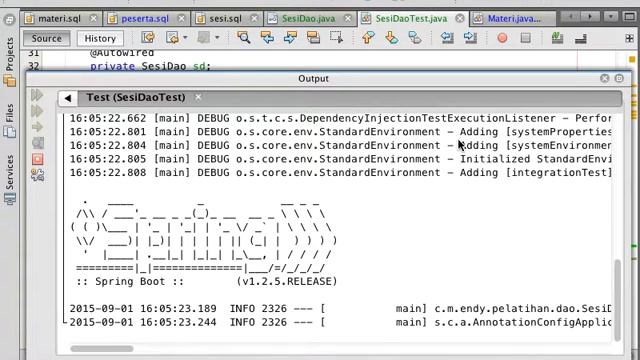Click Previous Bookmark arrow icon
This screenshot has width=640, height=360.
(368, 38)
